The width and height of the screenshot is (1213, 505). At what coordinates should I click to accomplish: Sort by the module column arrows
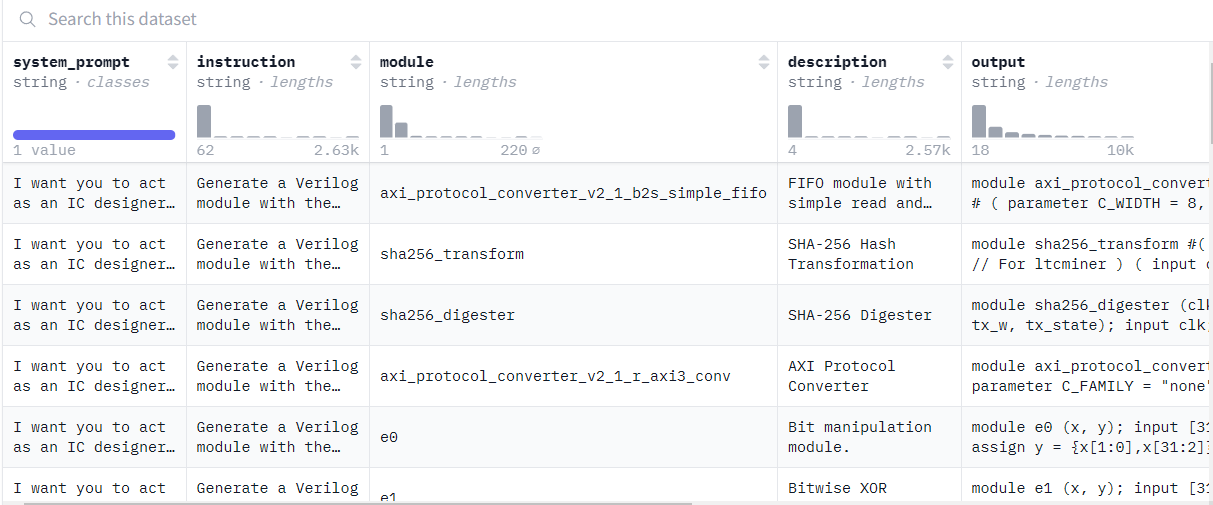tap(765, 62)
